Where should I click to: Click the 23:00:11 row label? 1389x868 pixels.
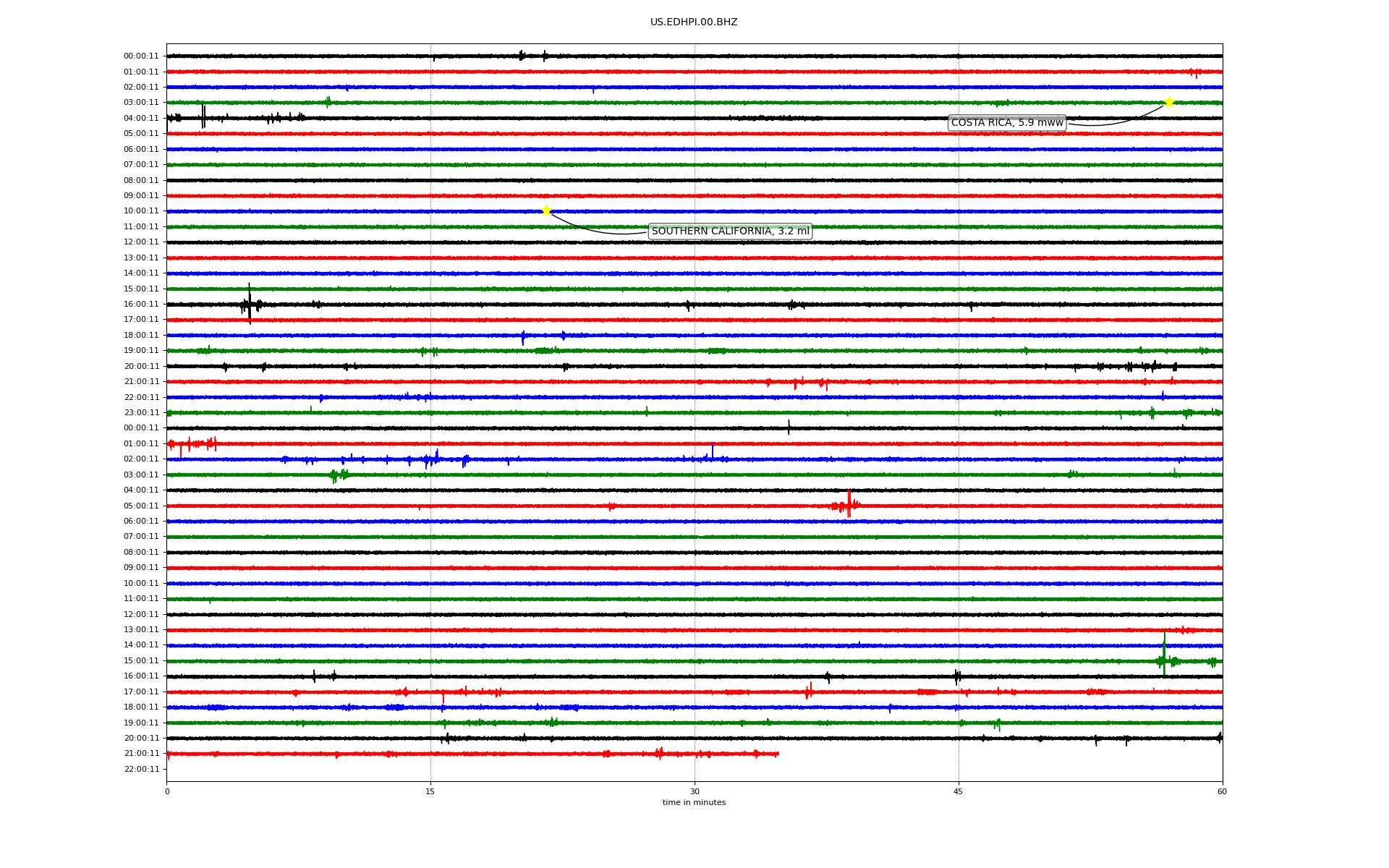[x=141, y=412]
